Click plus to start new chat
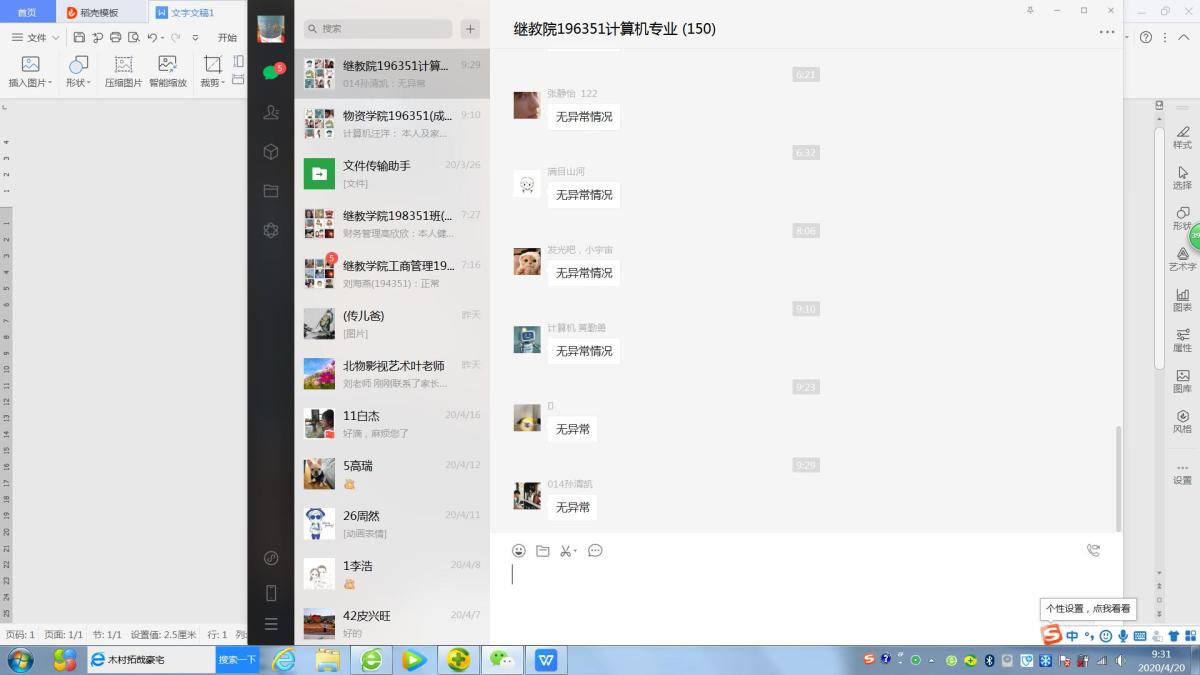1200x675 pixels. pyautogui.click(x=470, y=29)
